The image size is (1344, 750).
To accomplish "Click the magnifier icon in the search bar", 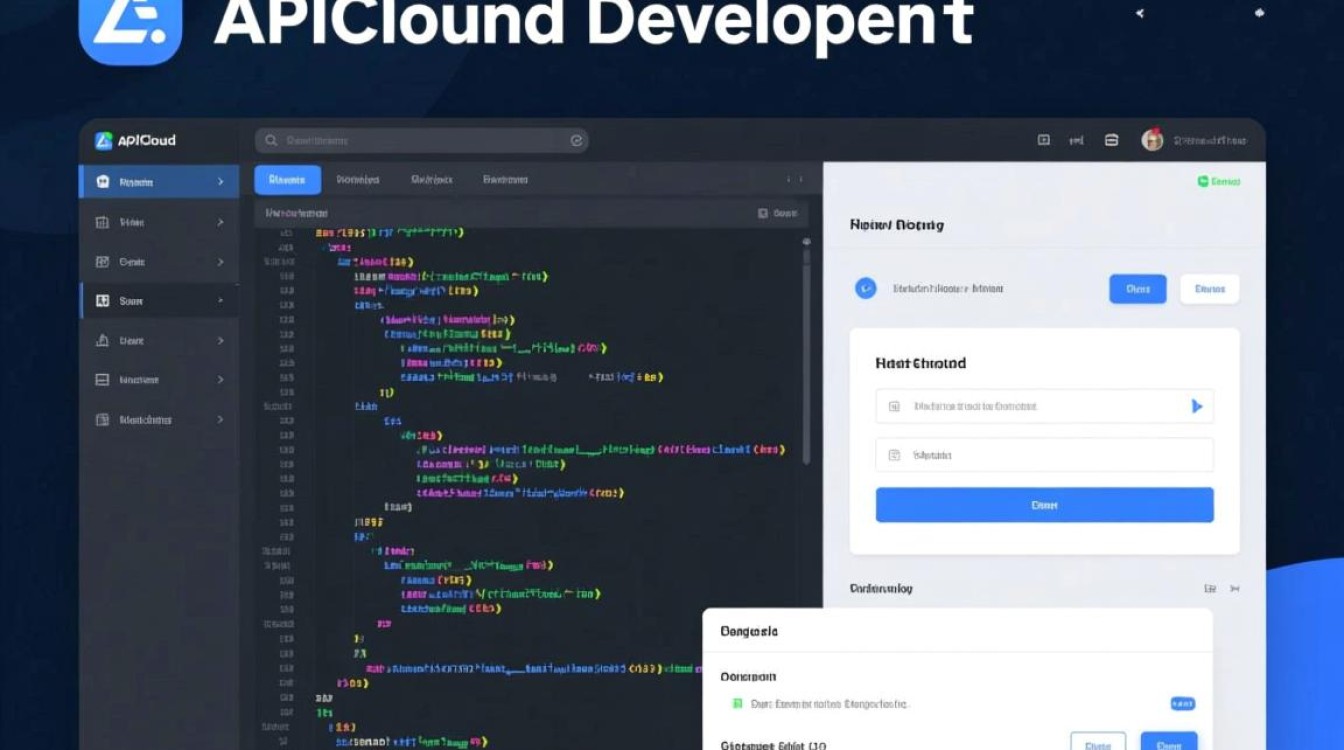I will point(271,141).
